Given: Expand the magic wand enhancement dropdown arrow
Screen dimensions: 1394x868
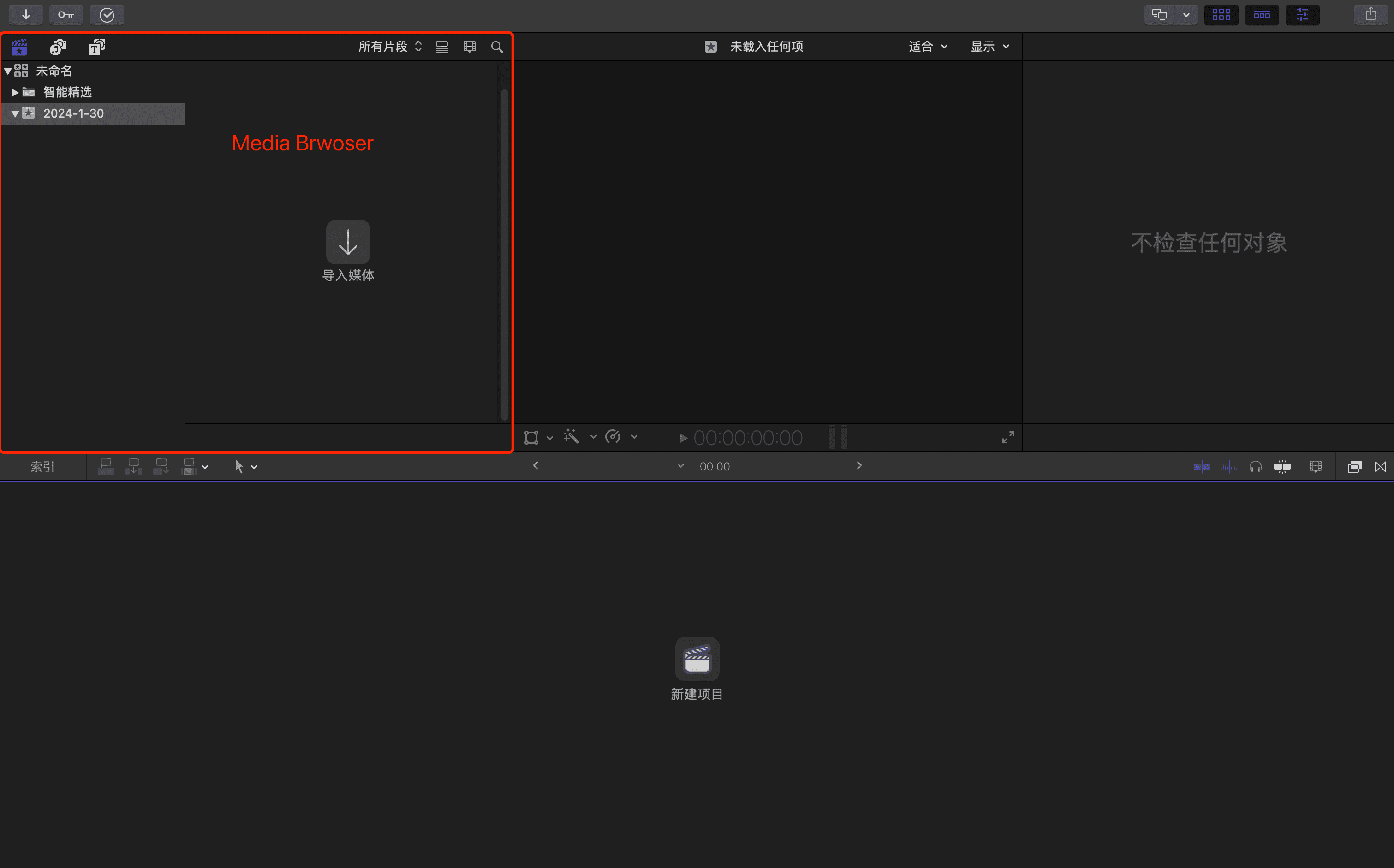Looking at the screenshot, I should [x=593, y=437].
